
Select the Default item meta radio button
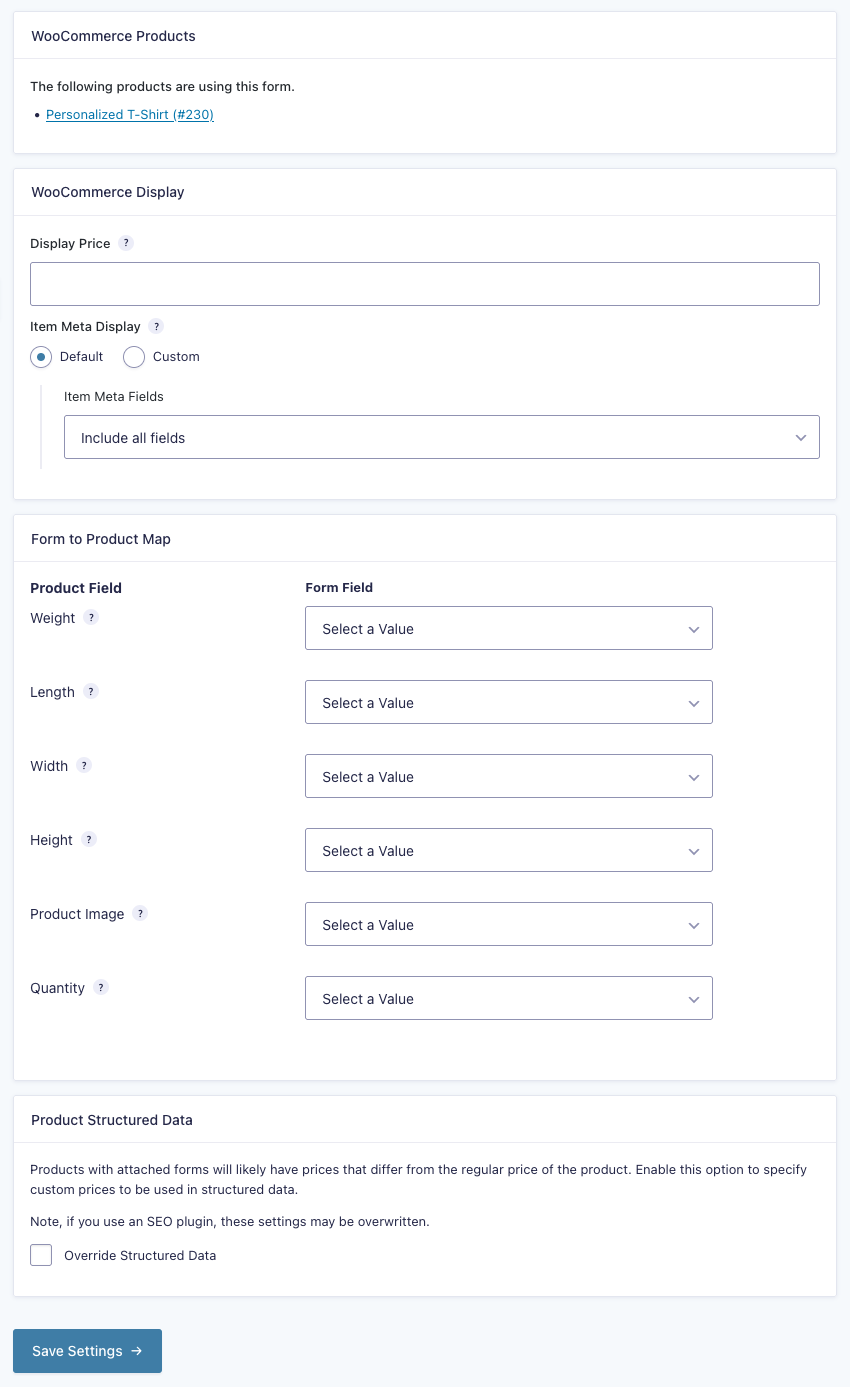pyautogui.click(x=41, y=357)
